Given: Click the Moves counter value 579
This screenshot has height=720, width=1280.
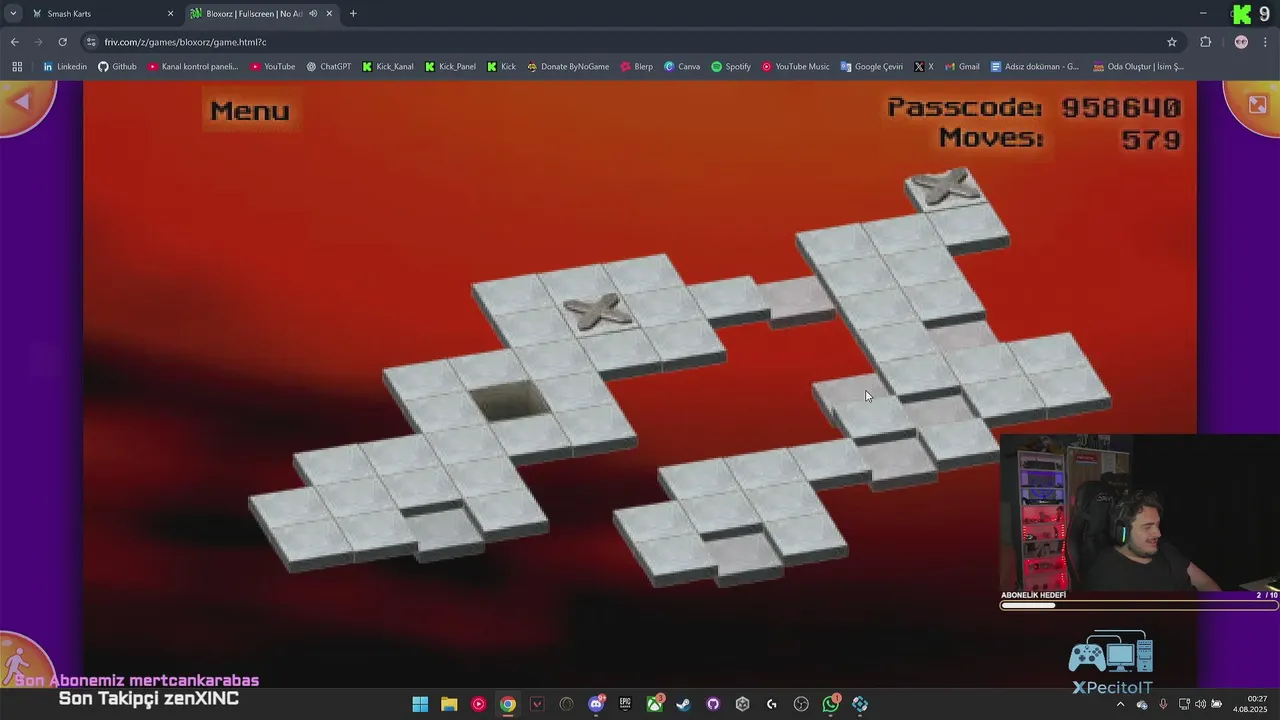Looking at the screenshot, I should (x=1151, y=139).
